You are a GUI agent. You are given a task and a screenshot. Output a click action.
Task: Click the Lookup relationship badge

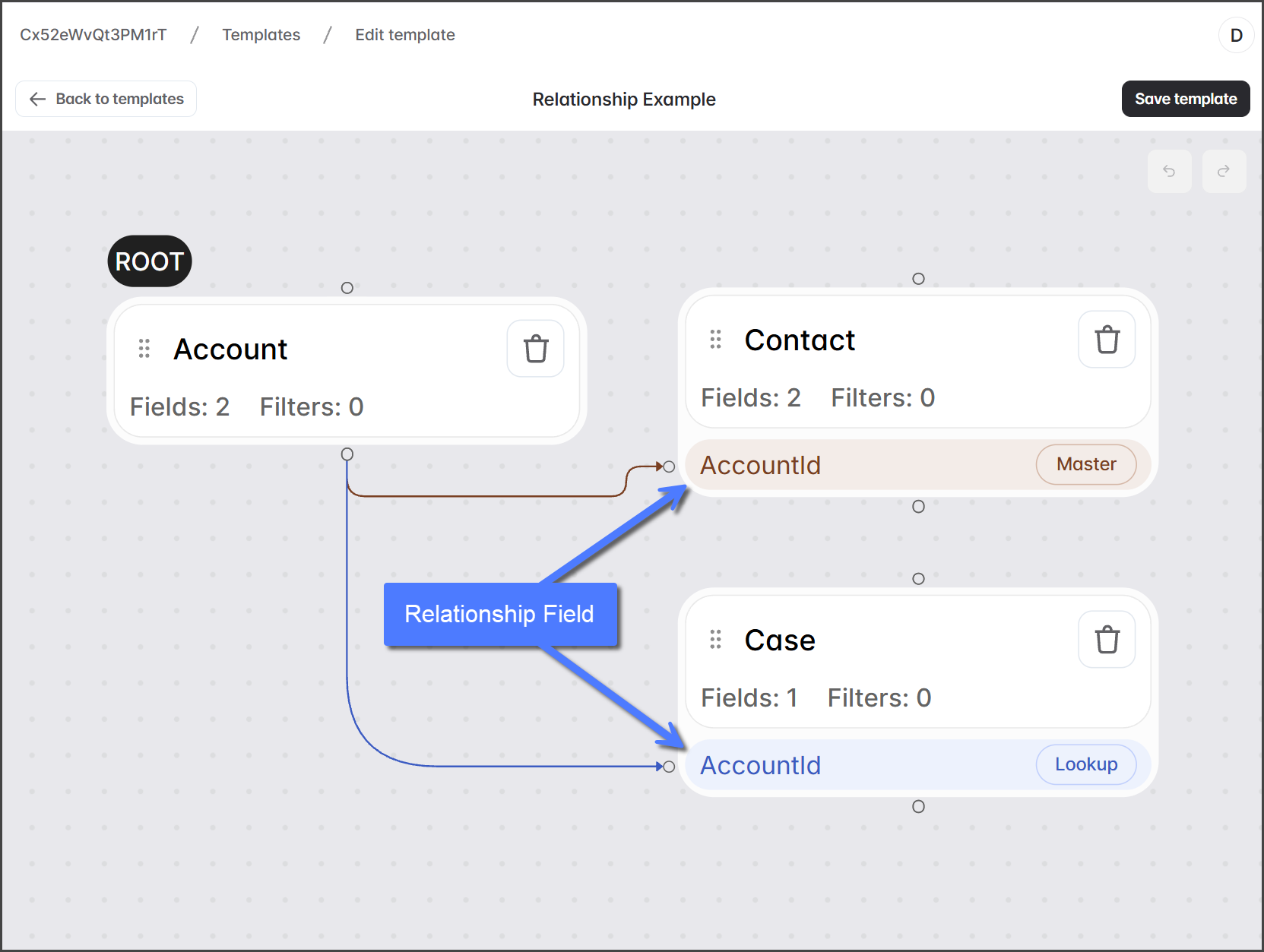coord(1085,764)
